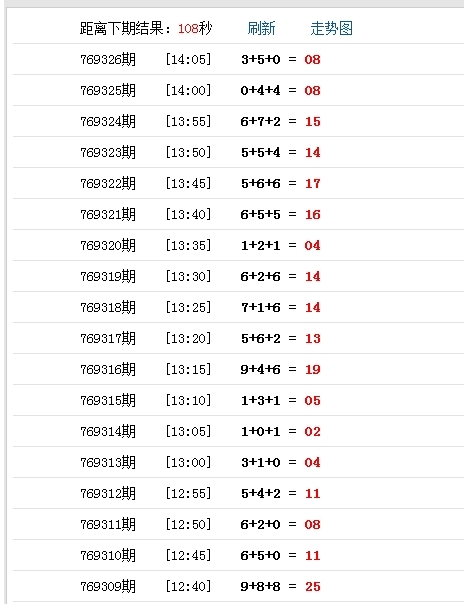
Task: Click the 769316期 result 19
Action: click(x=313, y=370)
